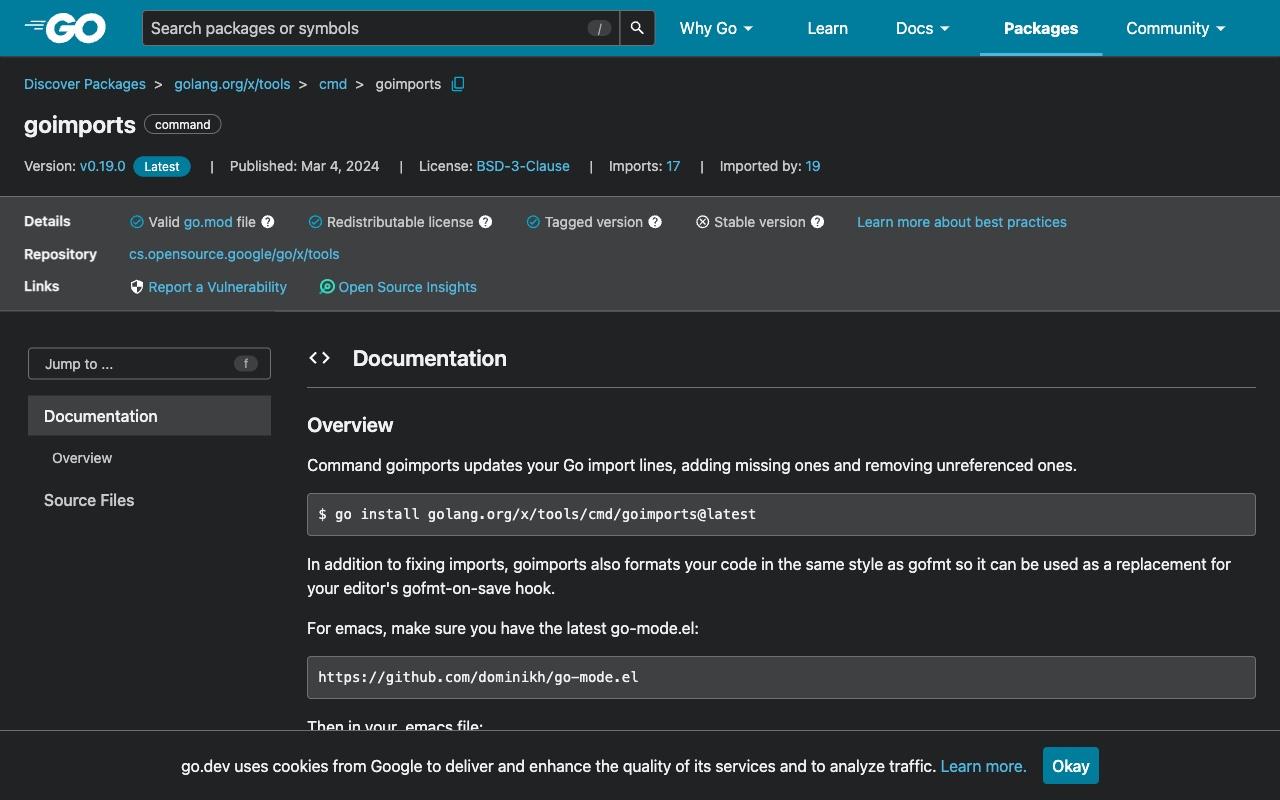The image size is (1280, 800).
Task: Click the shield icon beside Report a Vulnerability
Action: [x=137, y=287]
